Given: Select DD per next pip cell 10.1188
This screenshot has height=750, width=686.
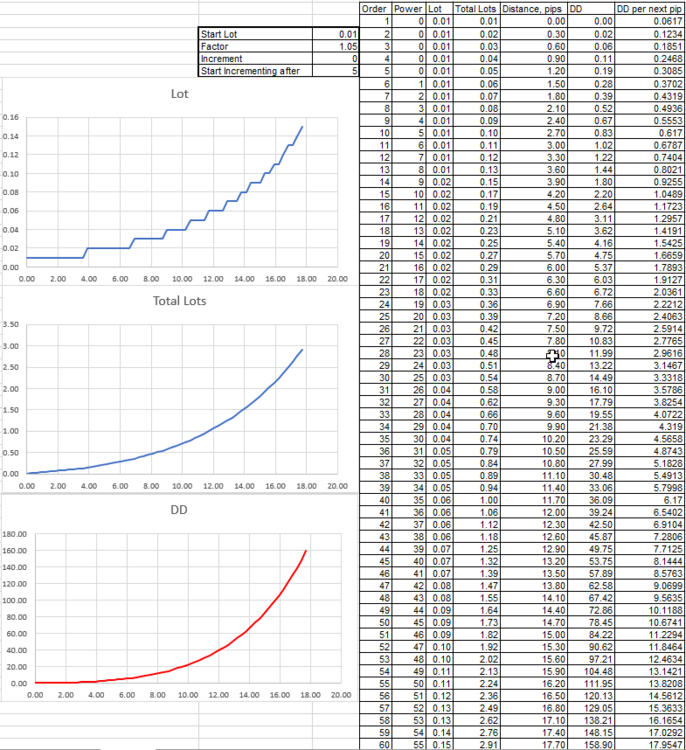Looking at the screenshot, I should [x=650, y=610].
